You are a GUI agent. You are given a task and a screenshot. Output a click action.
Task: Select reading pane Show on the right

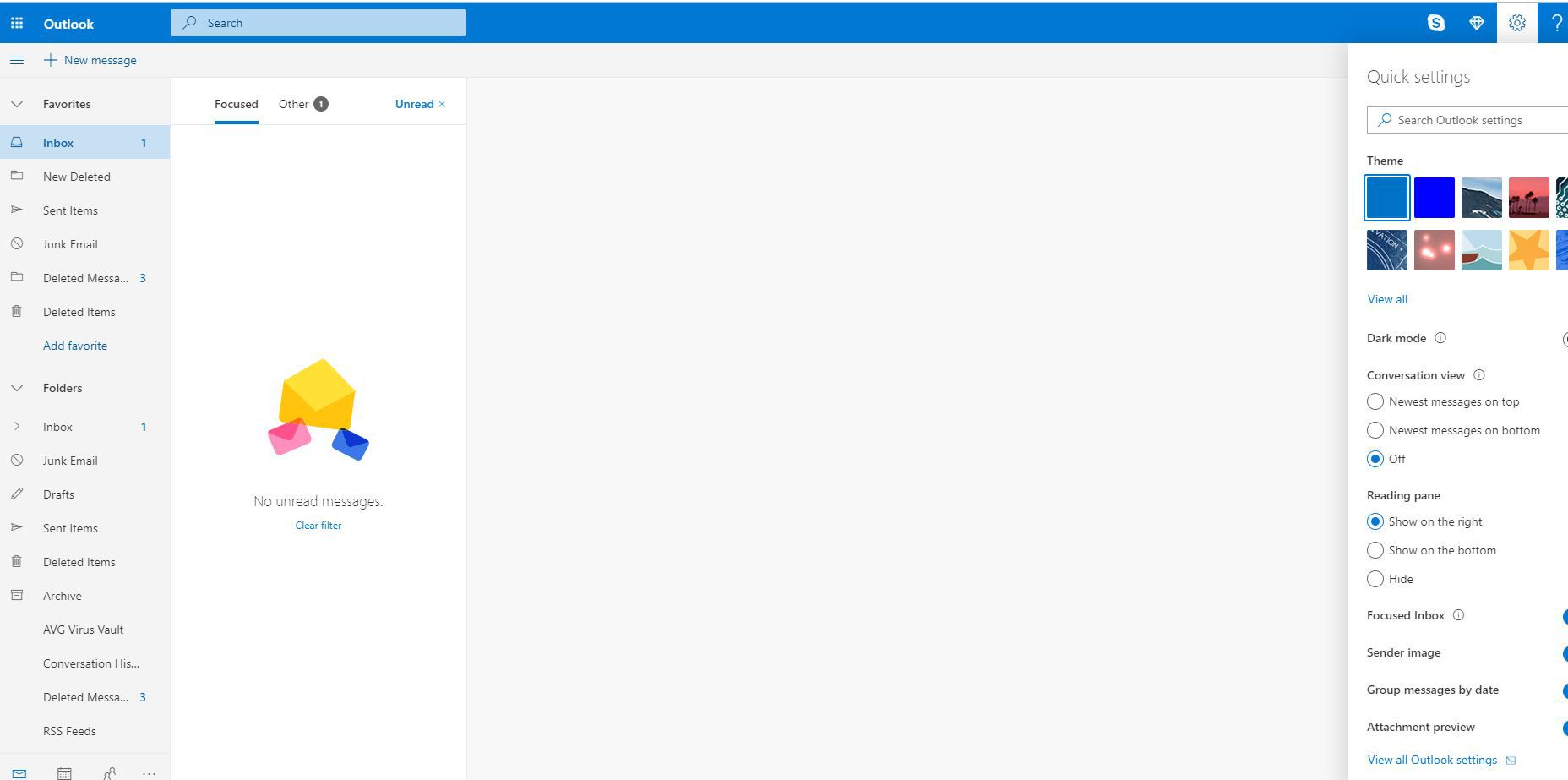(x=1375, y=521)
